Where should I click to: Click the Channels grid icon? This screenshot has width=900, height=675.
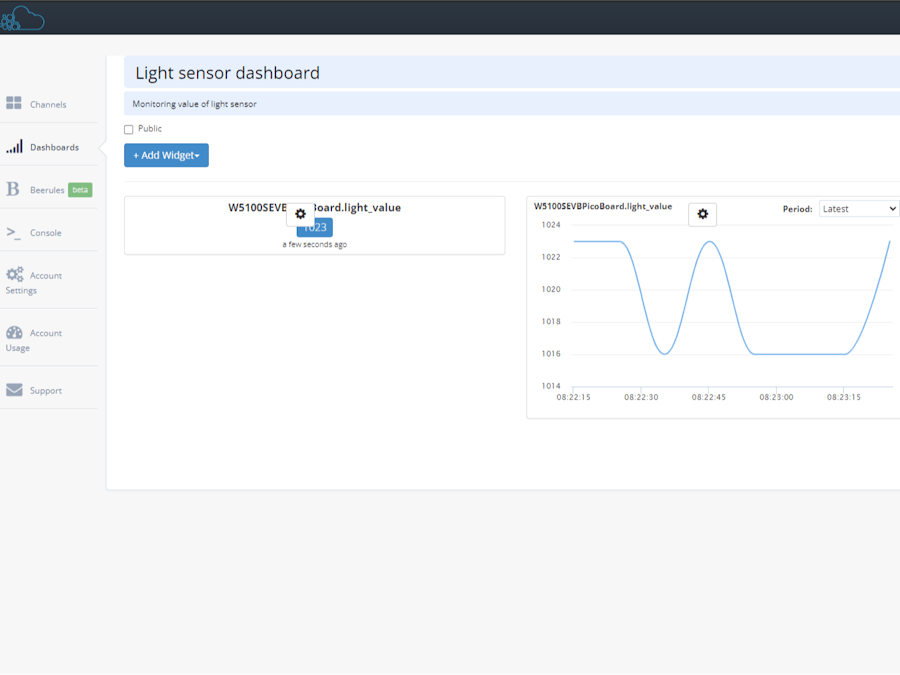click(x=14, y=103)
